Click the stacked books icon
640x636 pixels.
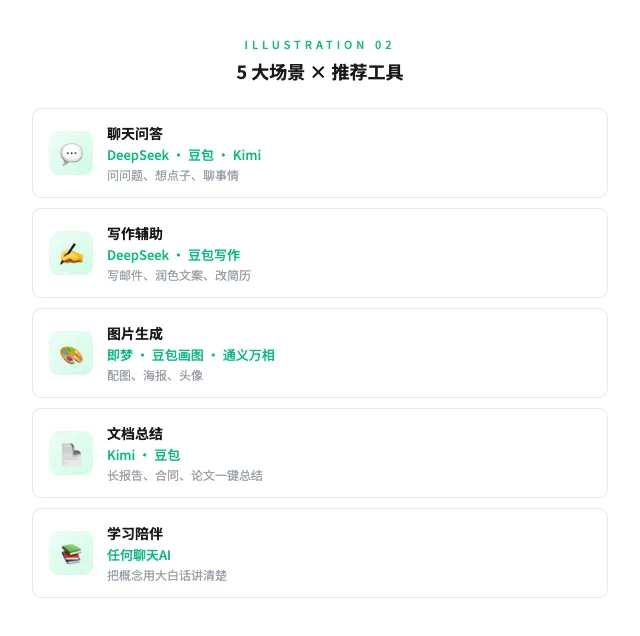[71, 554]
